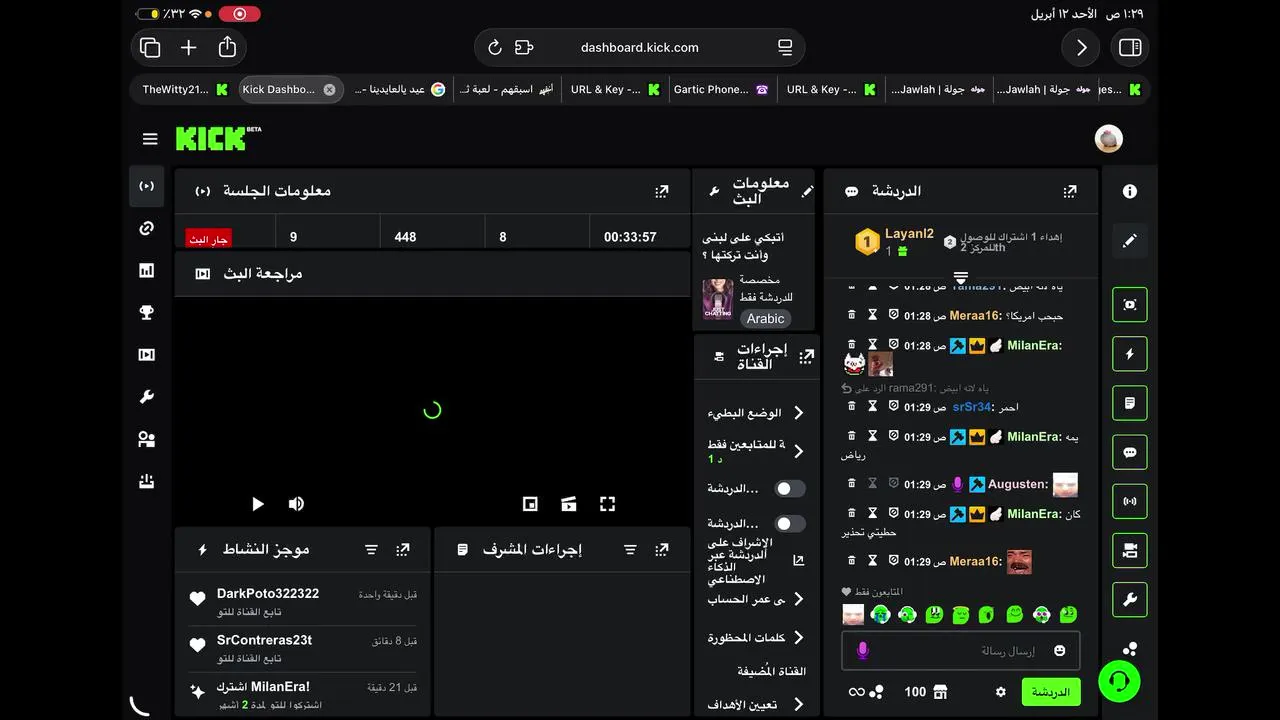This screenshot has width=1280, height=720.
Task: Enter fullscreen on stream preview
Action: point(607,504)
